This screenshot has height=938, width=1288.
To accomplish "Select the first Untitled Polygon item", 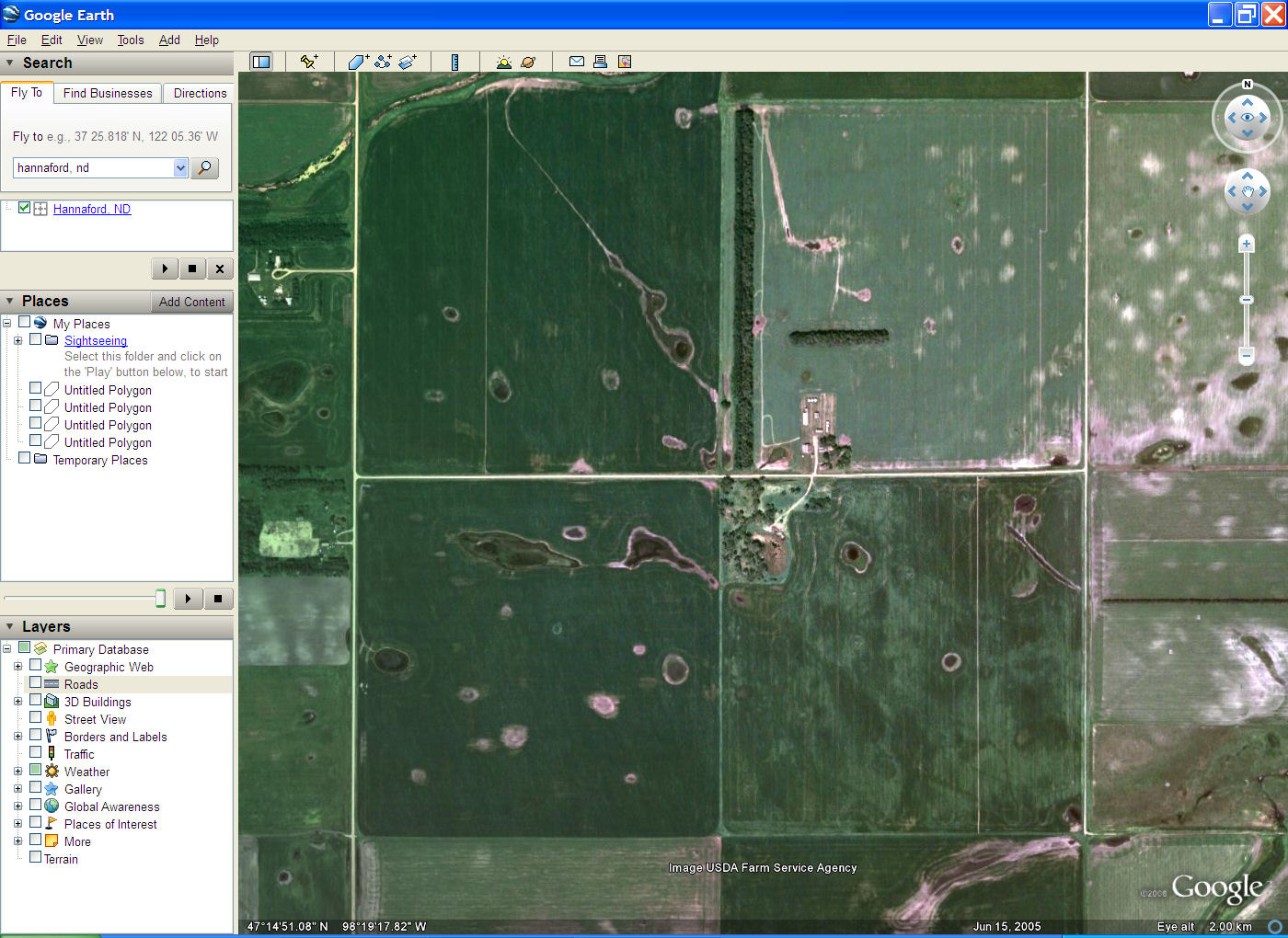I will pyautogui.click(x=108, y=390).
